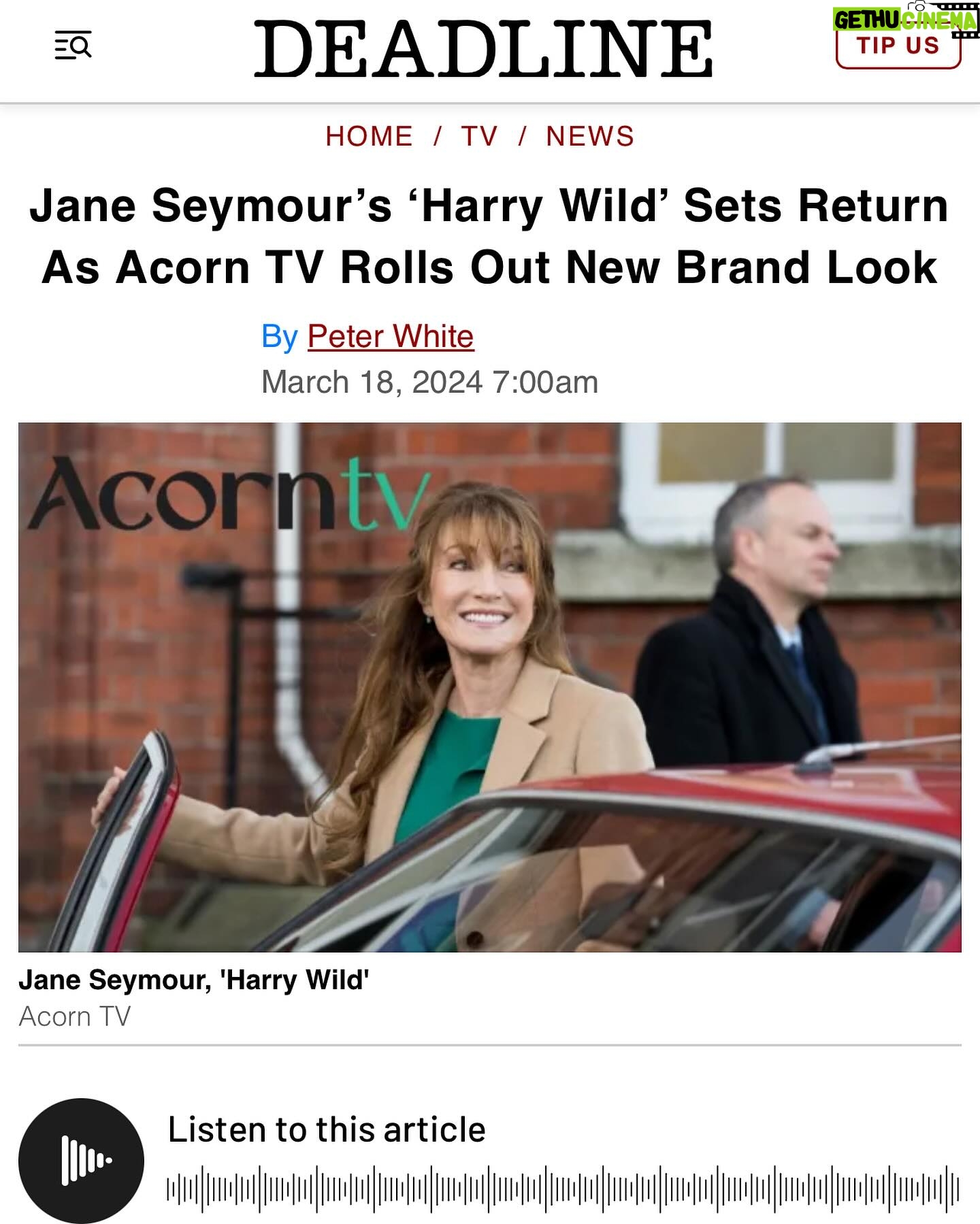Click the DEADLINE logo
Viewport: 980px width, 1224px height.
pyautogui.click(x=484, y=49)
